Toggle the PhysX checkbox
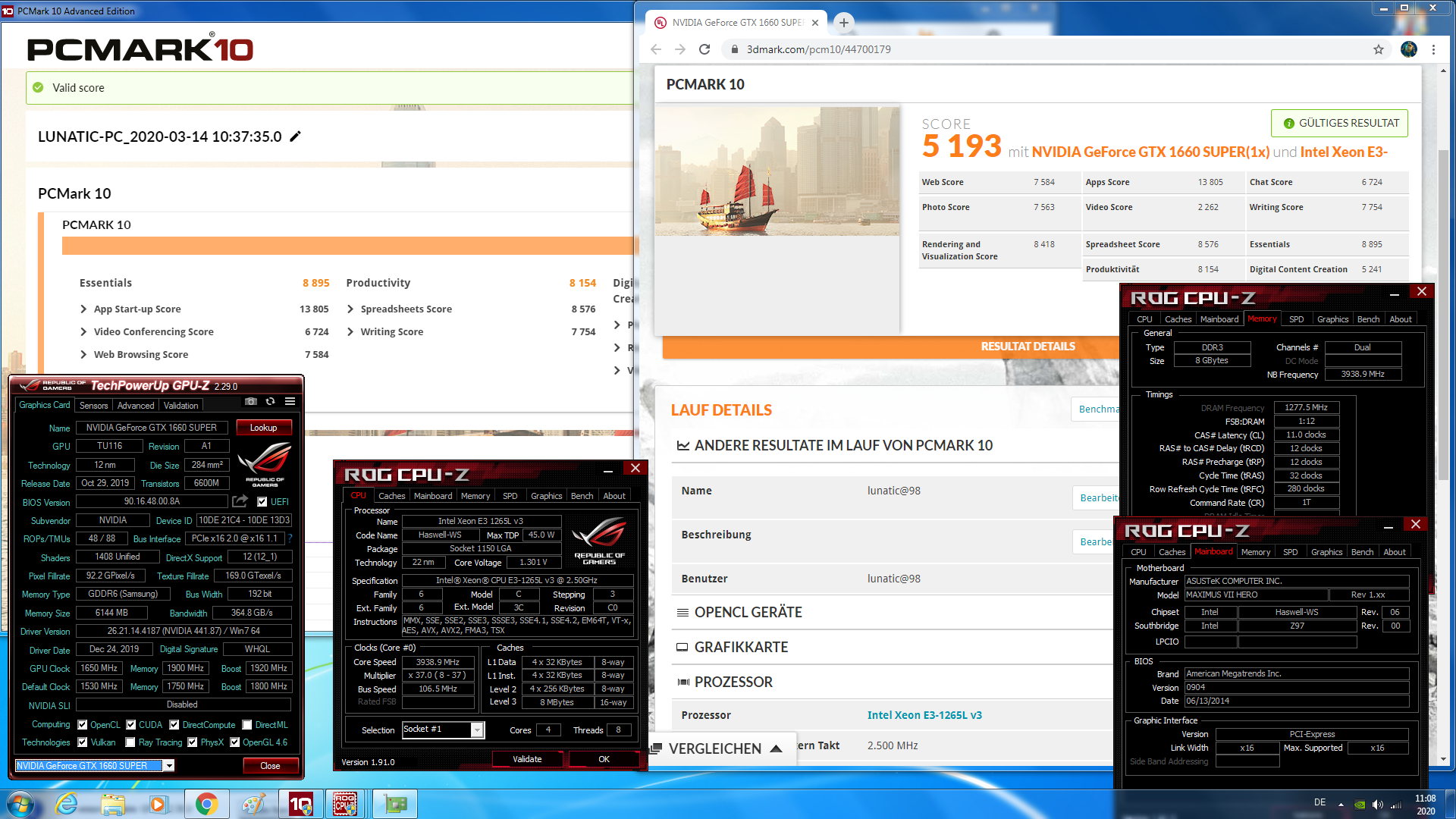This screenshot has width=1456, height=819. tap(193, 742)
